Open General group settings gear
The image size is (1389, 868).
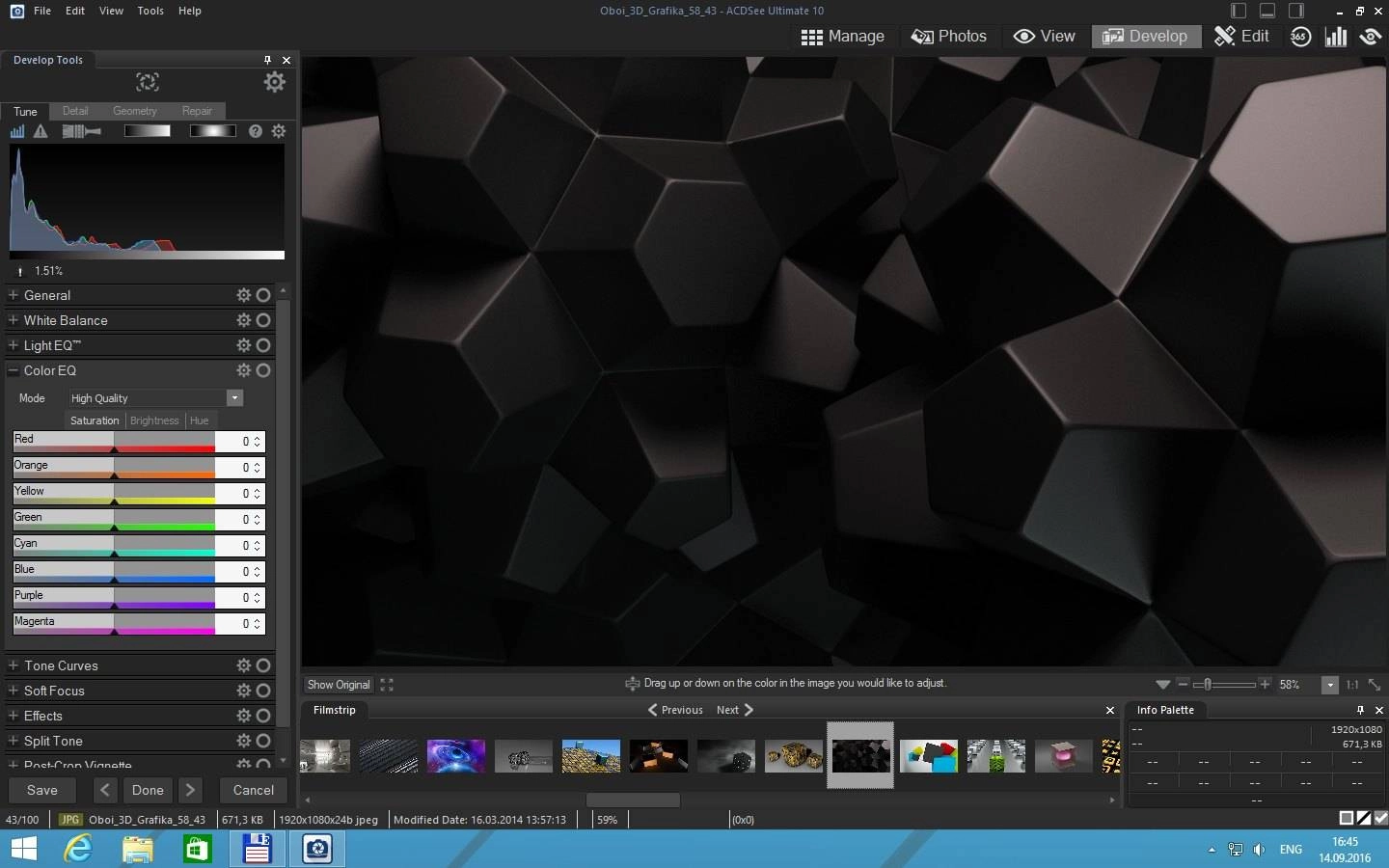coord(243,295)
